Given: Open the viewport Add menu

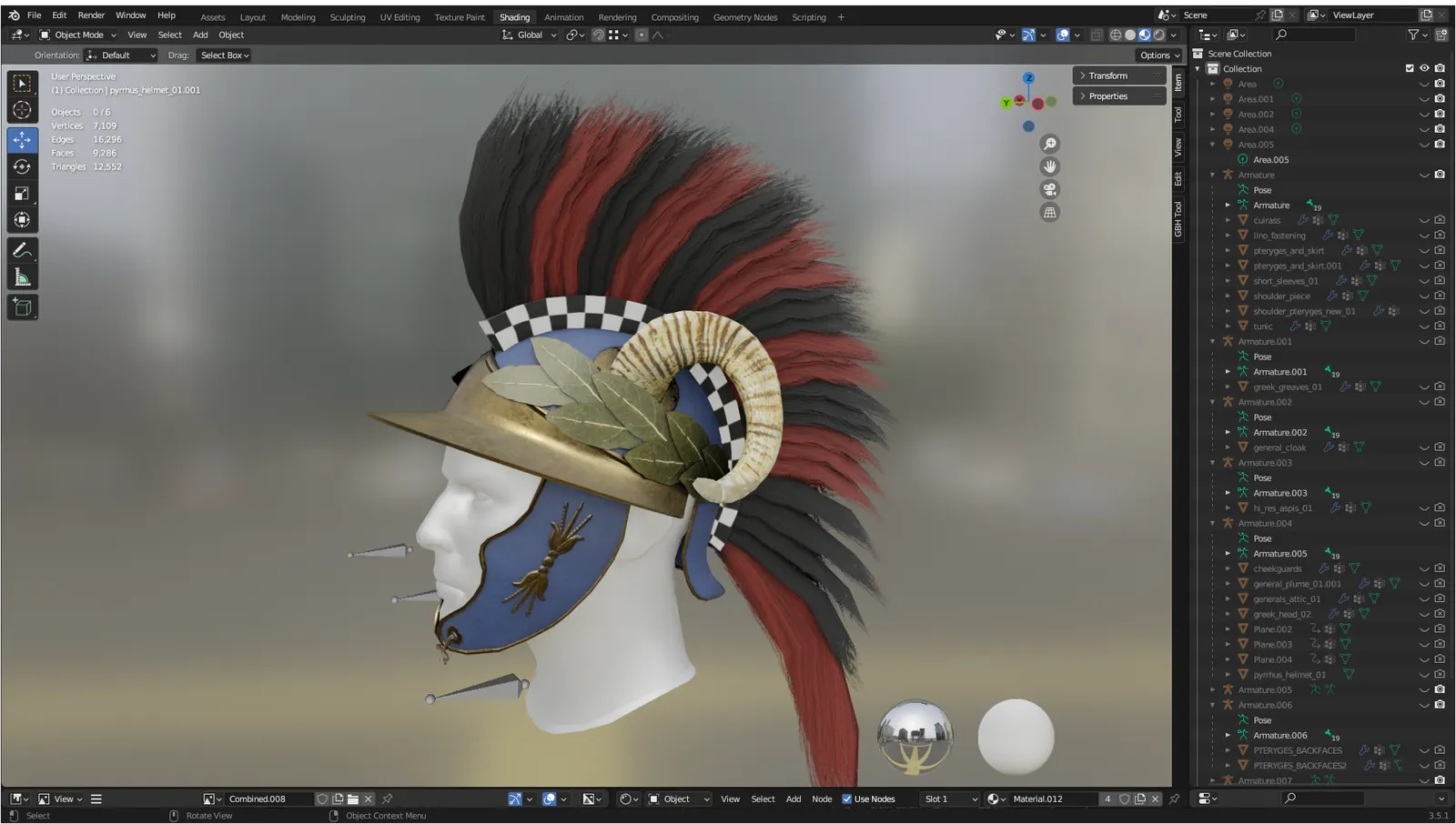Looking at the screenshot, I should (x=200, y=35).
